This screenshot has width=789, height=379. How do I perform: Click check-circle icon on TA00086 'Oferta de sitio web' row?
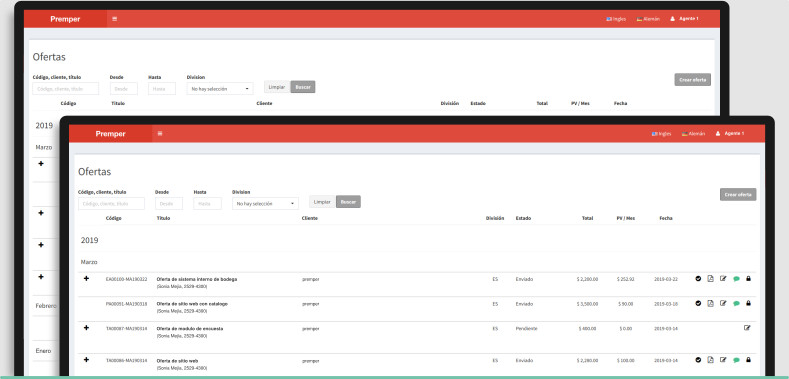(x=698, y=360)
